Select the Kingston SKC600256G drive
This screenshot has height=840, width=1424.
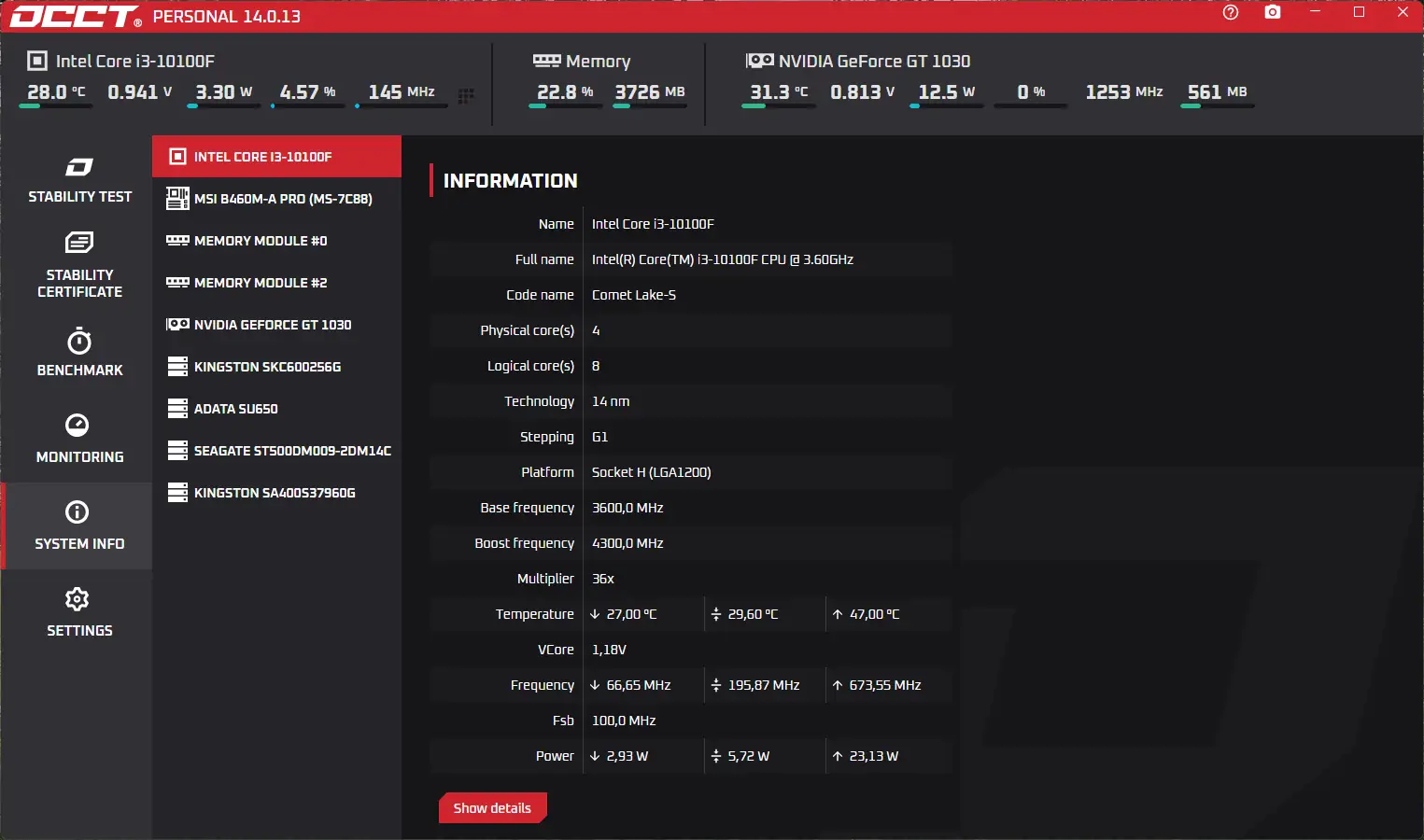(x=276, y=367)
